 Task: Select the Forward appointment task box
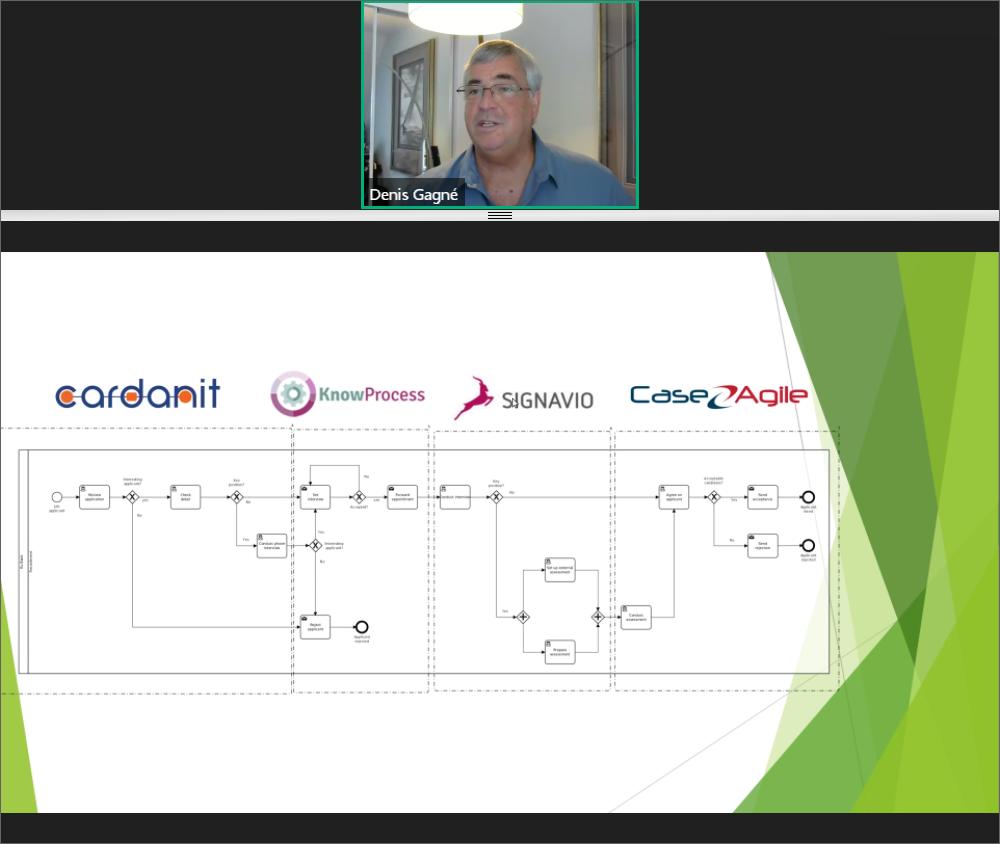402,497
